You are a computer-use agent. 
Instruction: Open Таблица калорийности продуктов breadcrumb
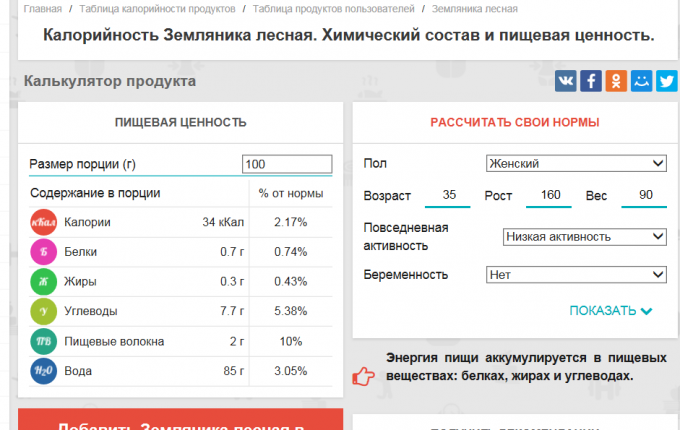156,9
